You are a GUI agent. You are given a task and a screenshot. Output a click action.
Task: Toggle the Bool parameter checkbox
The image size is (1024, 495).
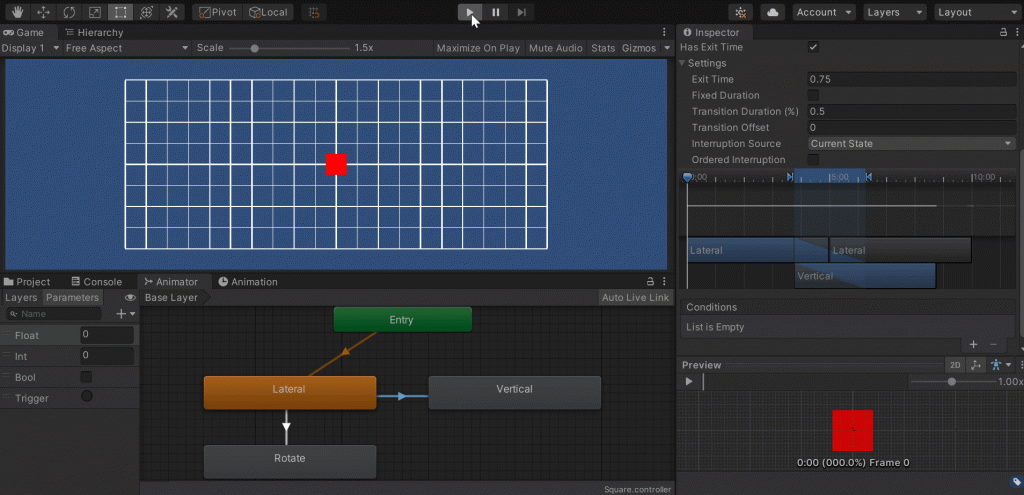86,377
